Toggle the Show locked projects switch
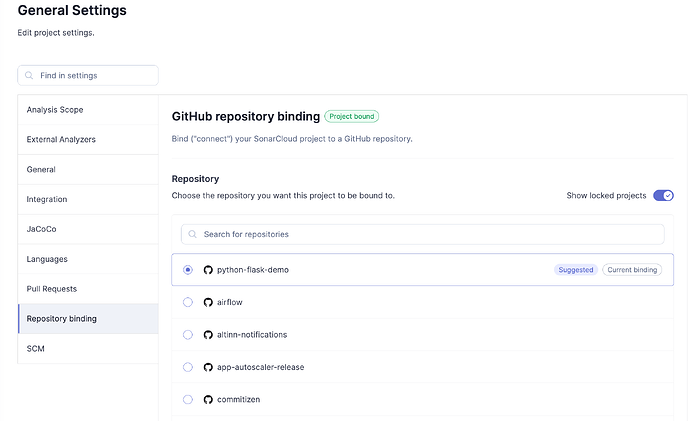The image size is (690, 421). (663, 195)
